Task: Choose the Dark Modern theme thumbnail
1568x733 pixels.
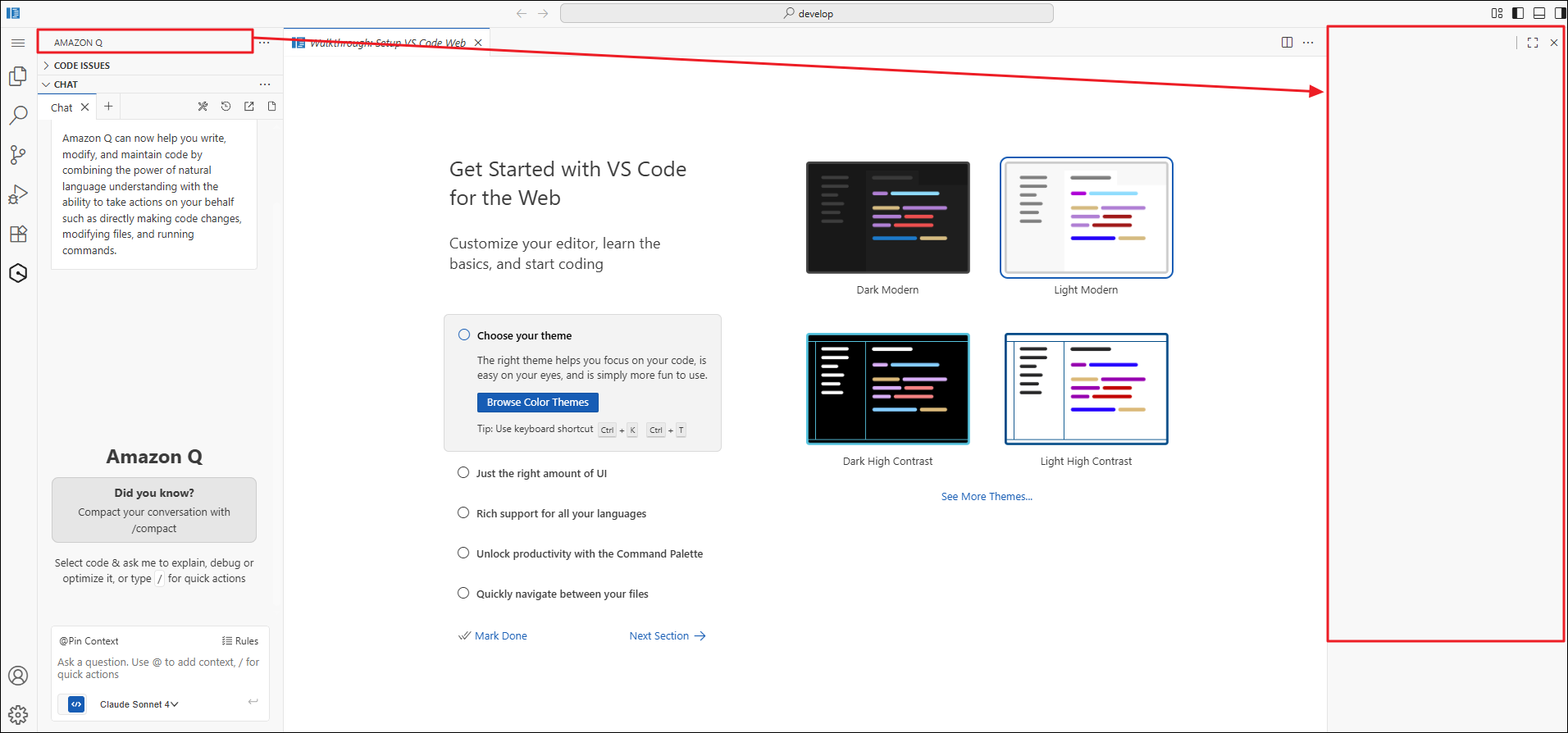Action: click(887, 217)
